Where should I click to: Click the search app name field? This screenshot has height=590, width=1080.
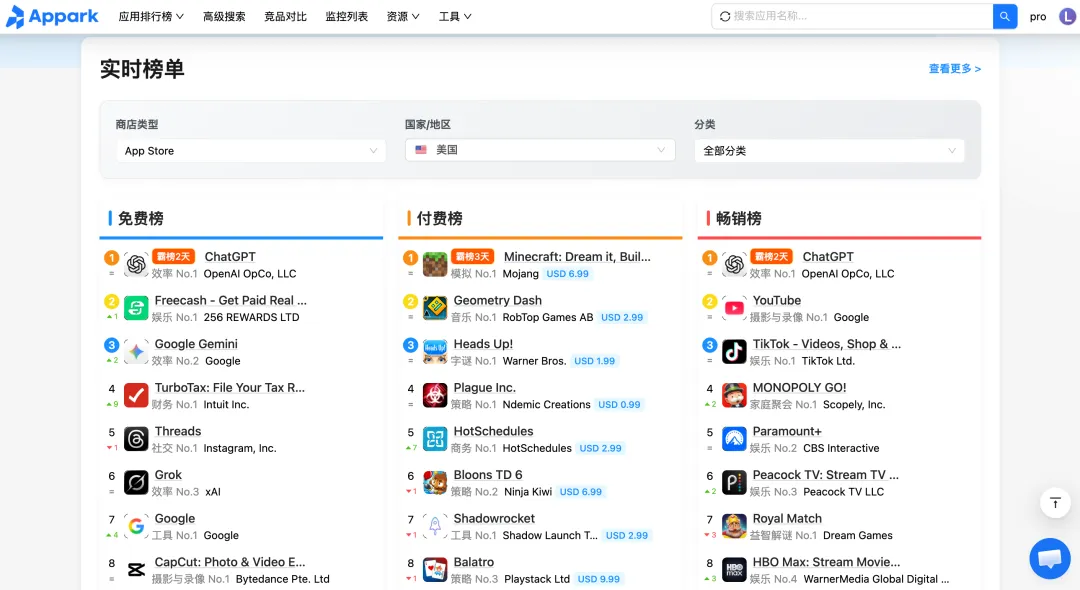coord(852,17)
